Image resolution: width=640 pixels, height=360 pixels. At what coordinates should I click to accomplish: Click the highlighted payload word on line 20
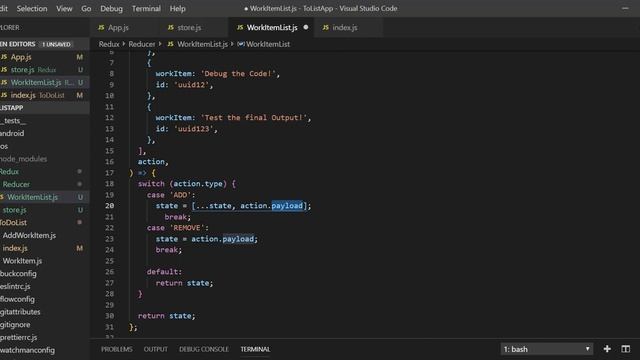pyautogui.click(x=287, y=206)
